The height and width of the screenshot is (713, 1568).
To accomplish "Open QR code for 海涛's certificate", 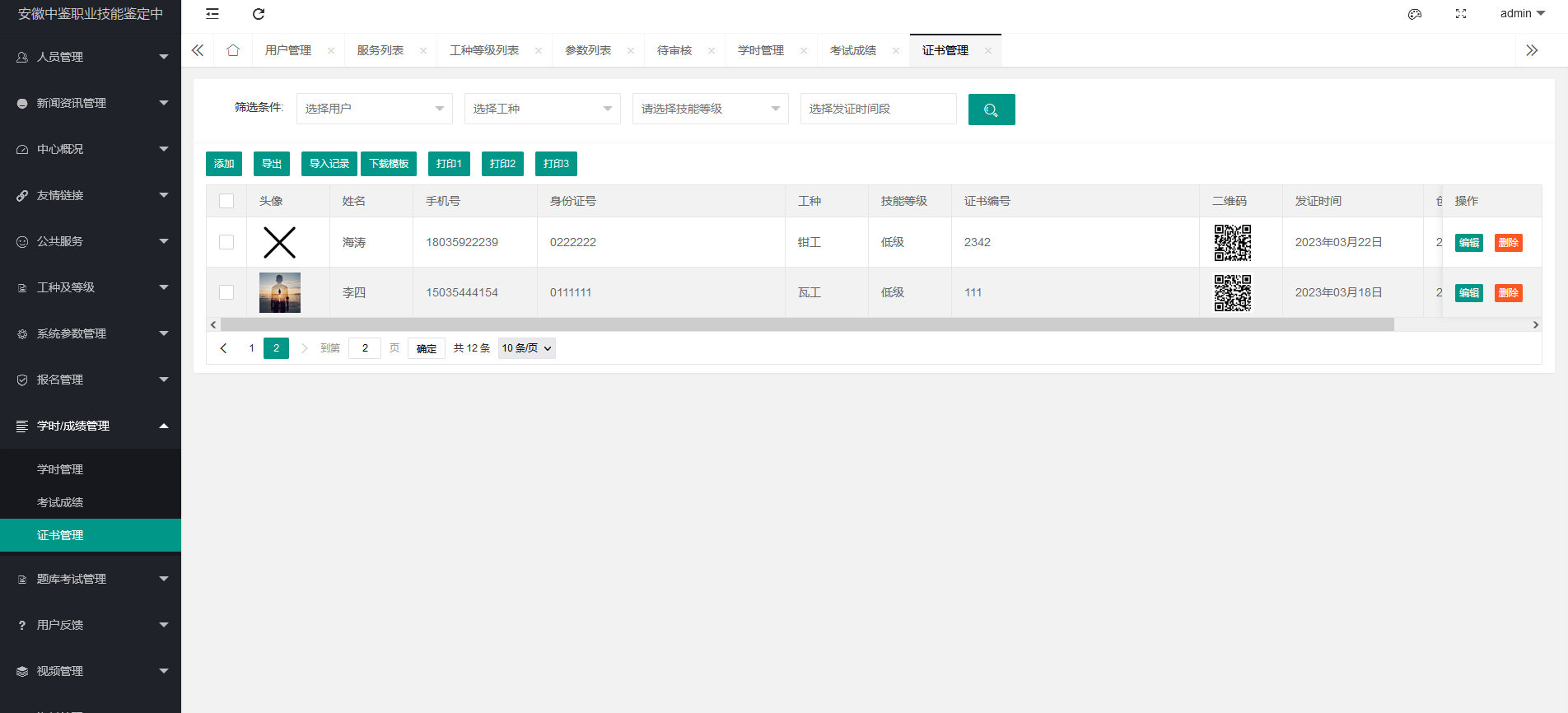I will (1233, 243).
